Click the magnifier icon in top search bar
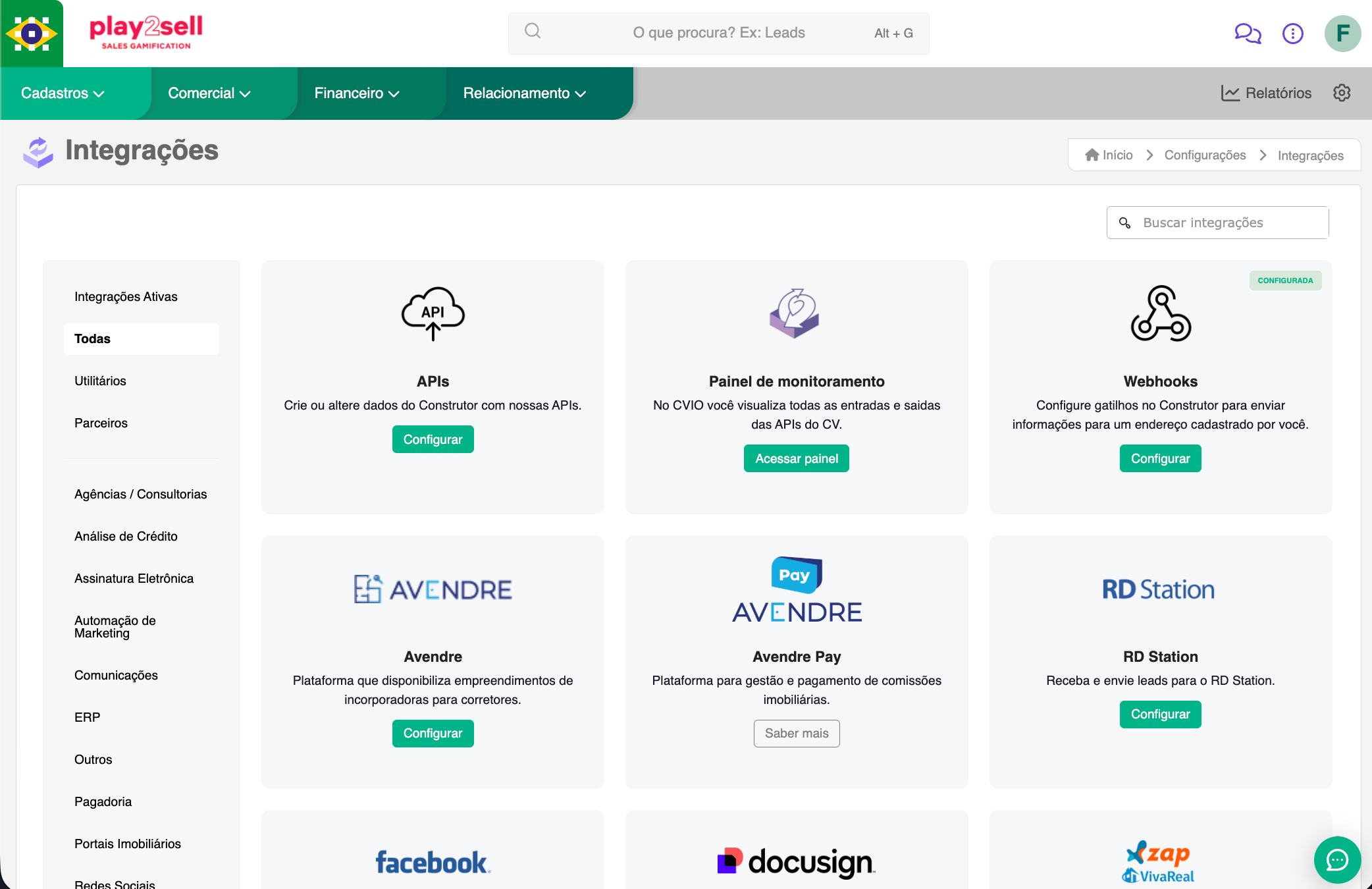The height and width of the screenshot is (889, 1372). coord(533,31)
